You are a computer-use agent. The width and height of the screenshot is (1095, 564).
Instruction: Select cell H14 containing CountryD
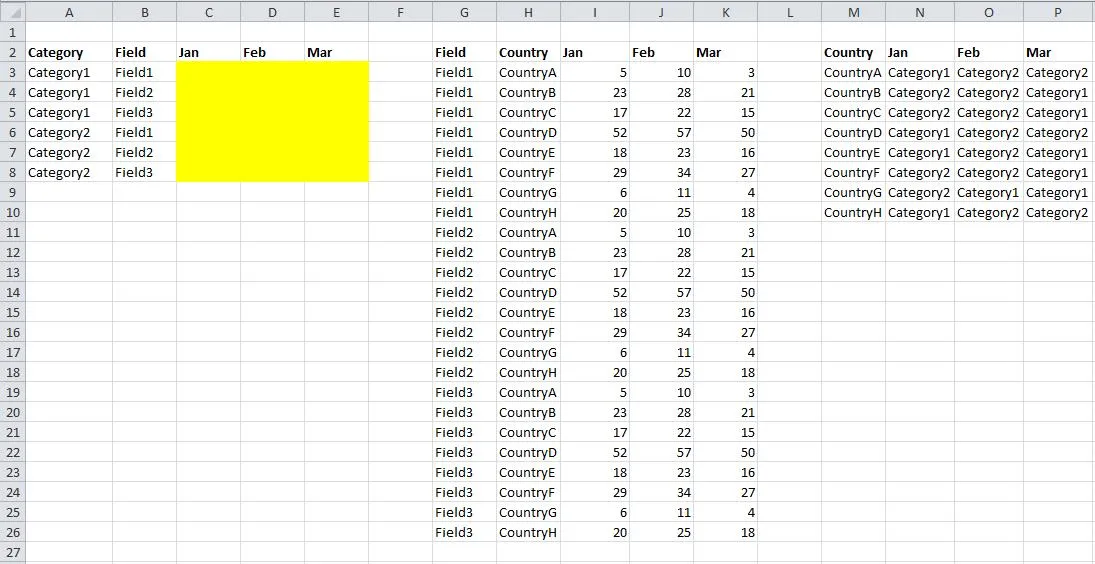[x=528, y=292]
